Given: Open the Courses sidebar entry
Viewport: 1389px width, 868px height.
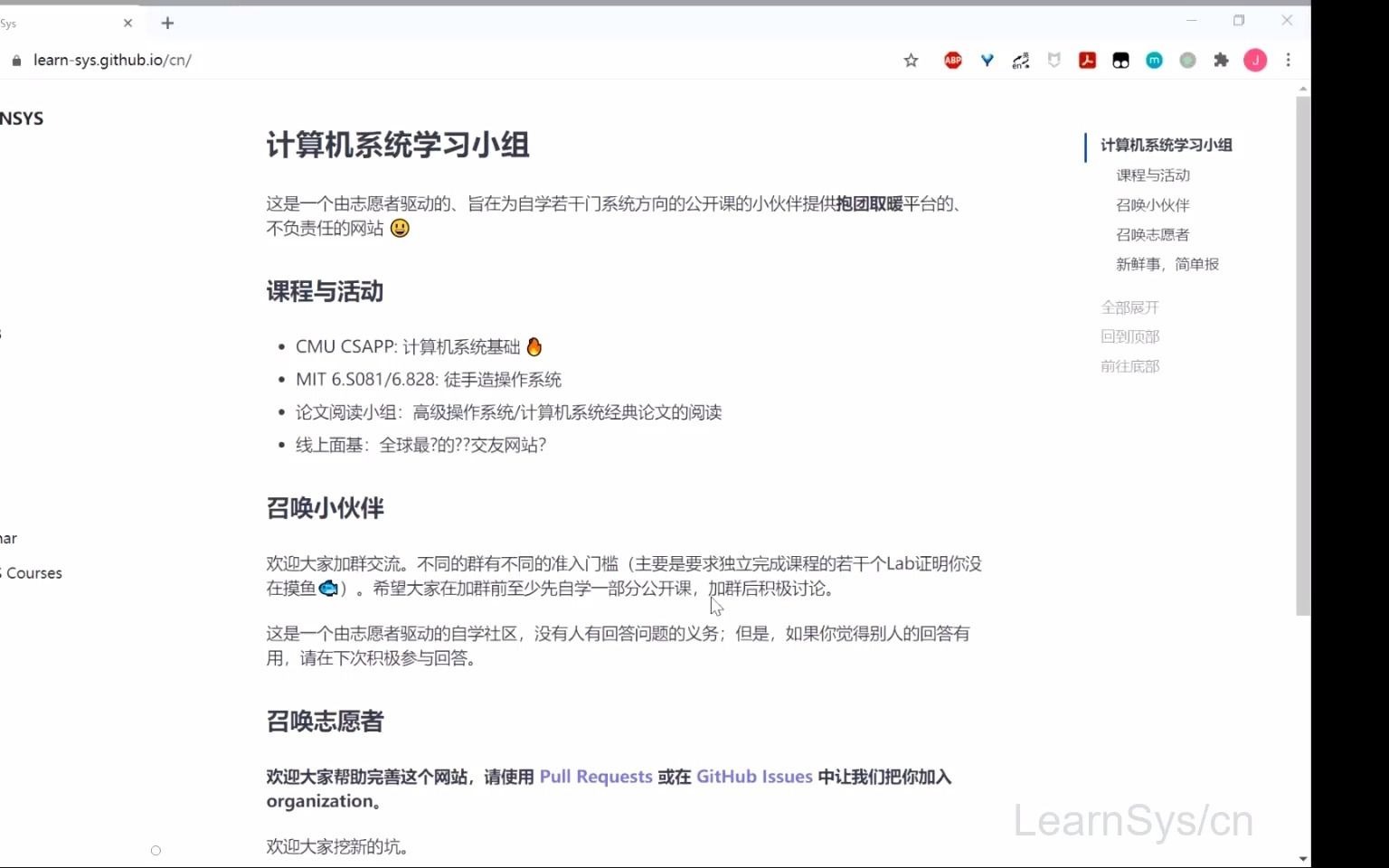Looking at the screenshot, I should pos(32,573).
